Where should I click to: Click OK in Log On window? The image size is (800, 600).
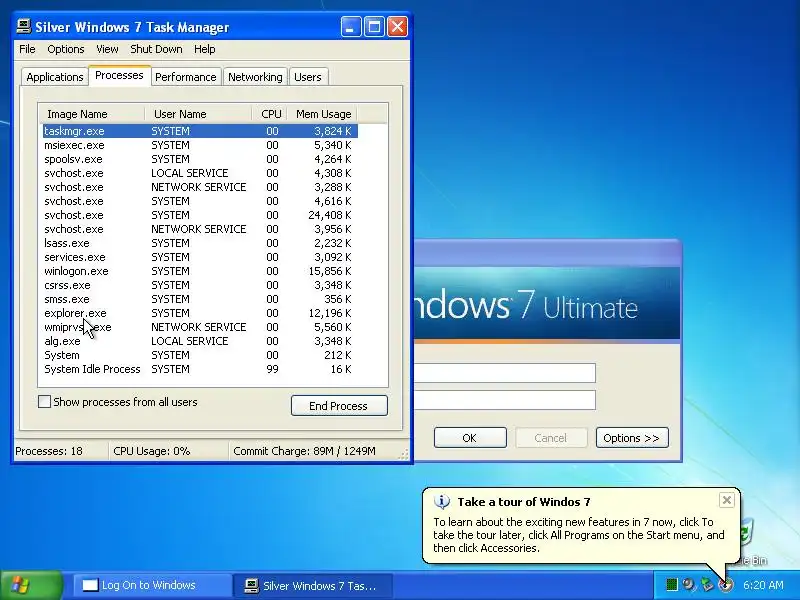click(x=470, y=438)
